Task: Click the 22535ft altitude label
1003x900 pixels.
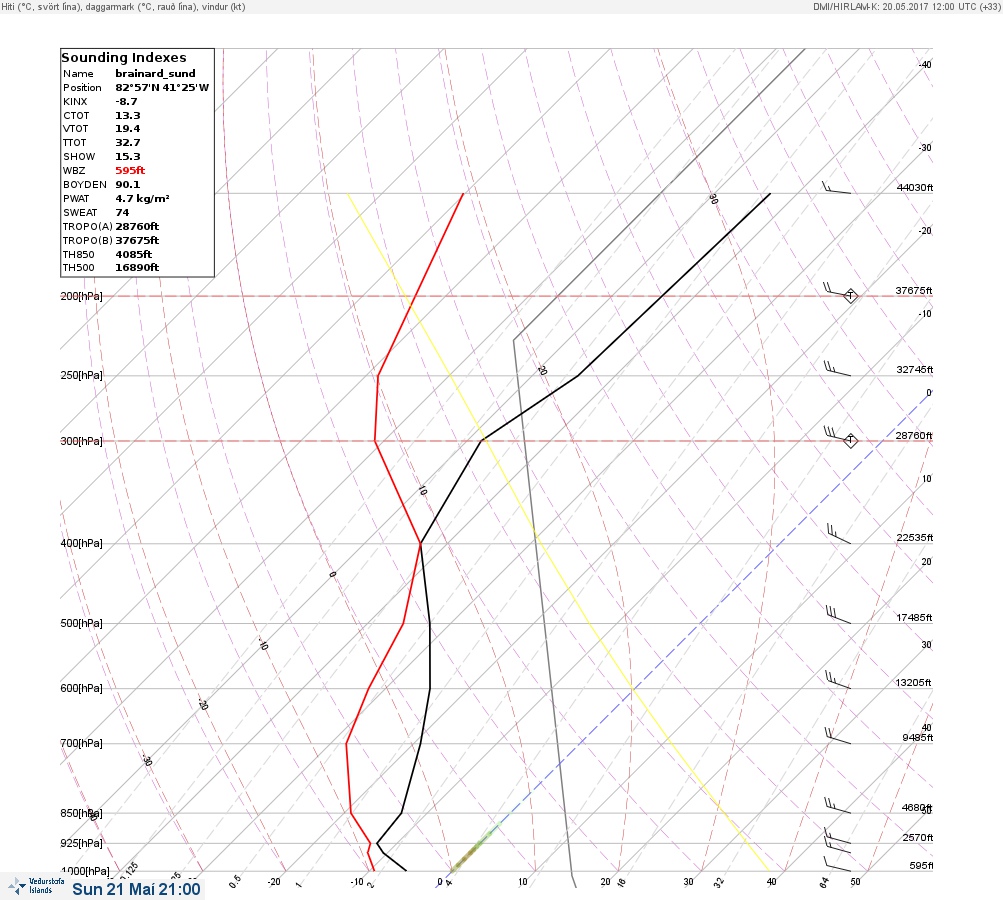Action: [x=915, y=537]
